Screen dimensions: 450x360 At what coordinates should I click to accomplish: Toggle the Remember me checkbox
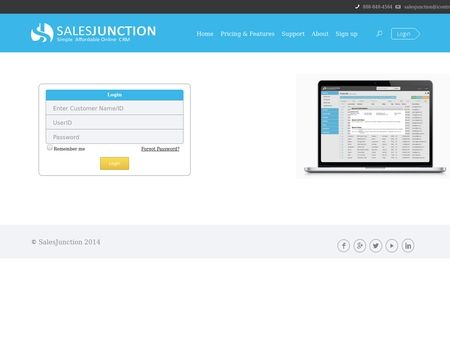50,147
